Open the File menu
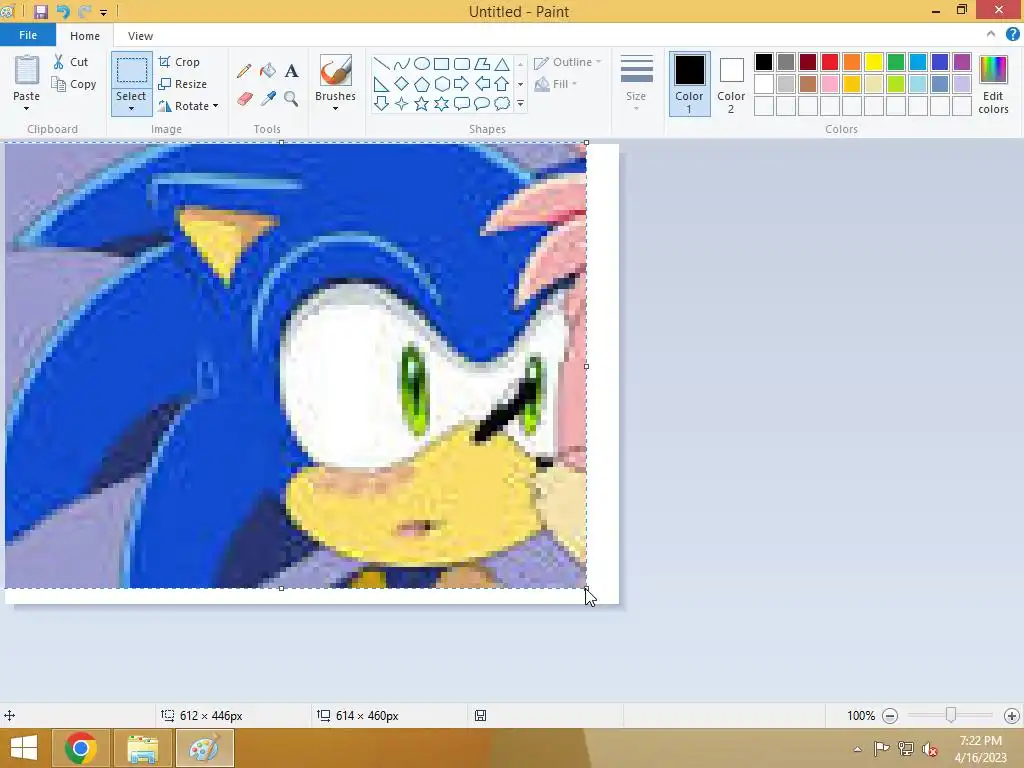1024x768 pixels. click(x=28, y=35)
